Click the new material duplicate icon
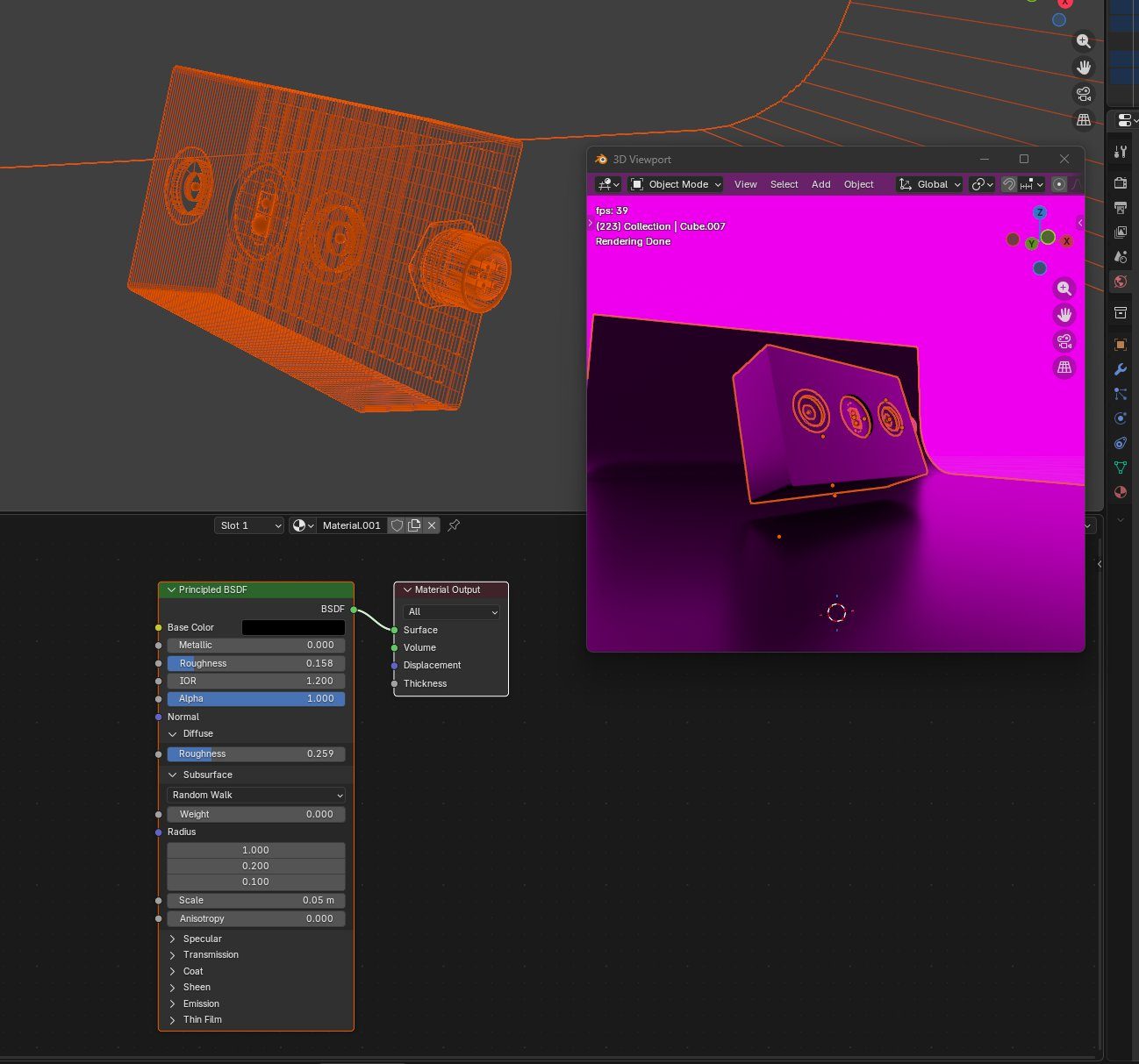 click(414, 525)
